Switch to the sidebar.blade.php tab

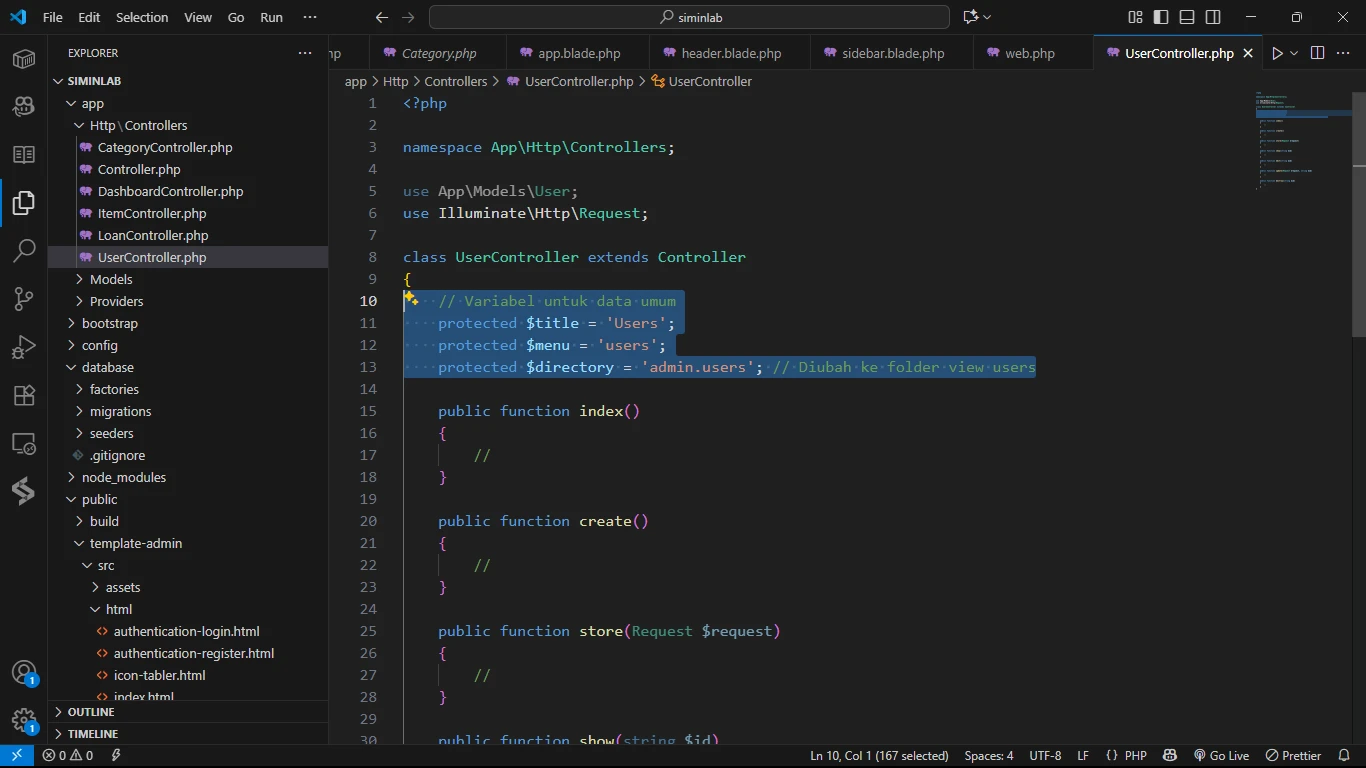pyautogui.click(x=892, y=53)
